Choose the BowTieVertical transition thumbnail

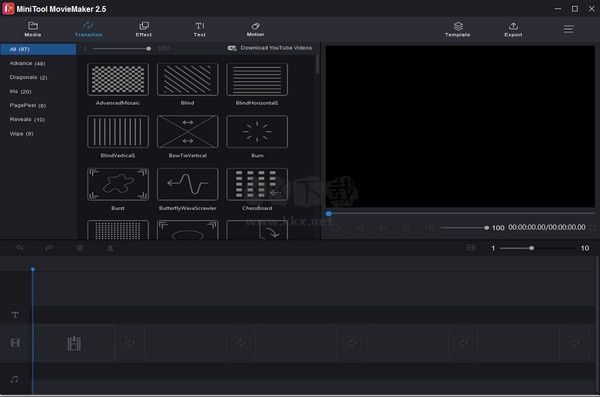point(188,132)
